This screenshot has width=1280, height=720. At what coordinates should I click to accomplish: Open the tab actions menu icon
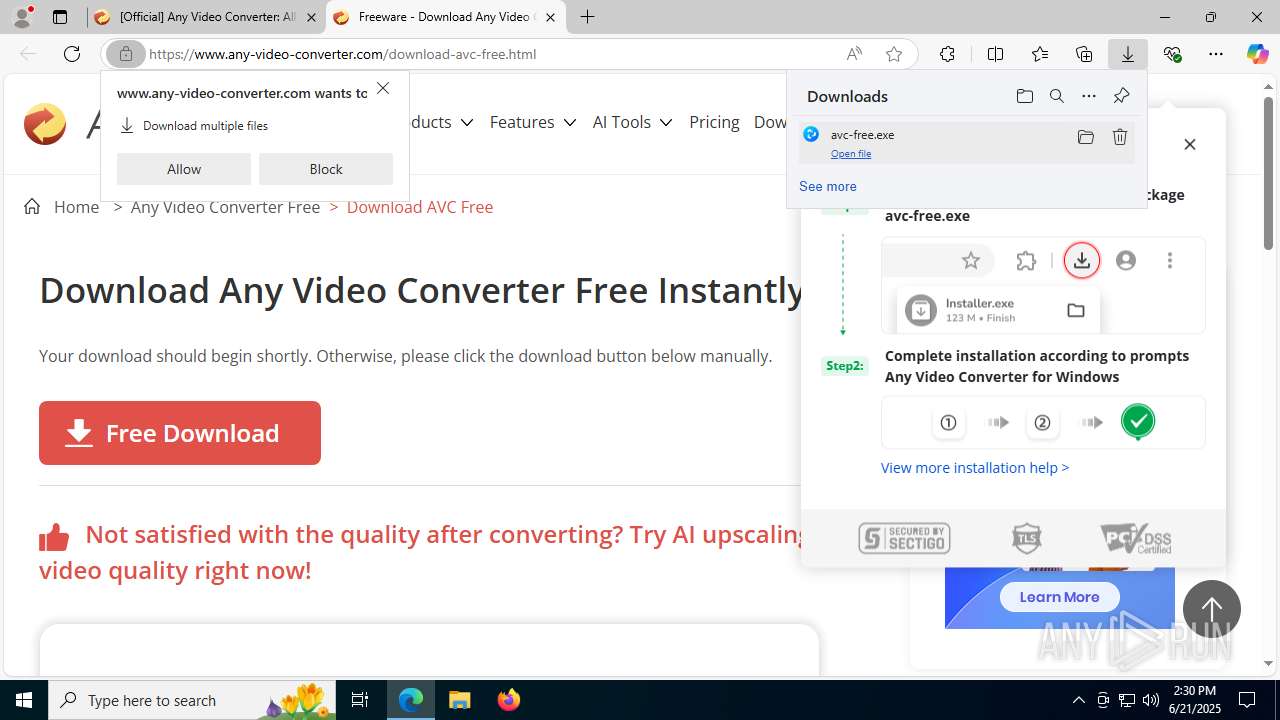60,17
